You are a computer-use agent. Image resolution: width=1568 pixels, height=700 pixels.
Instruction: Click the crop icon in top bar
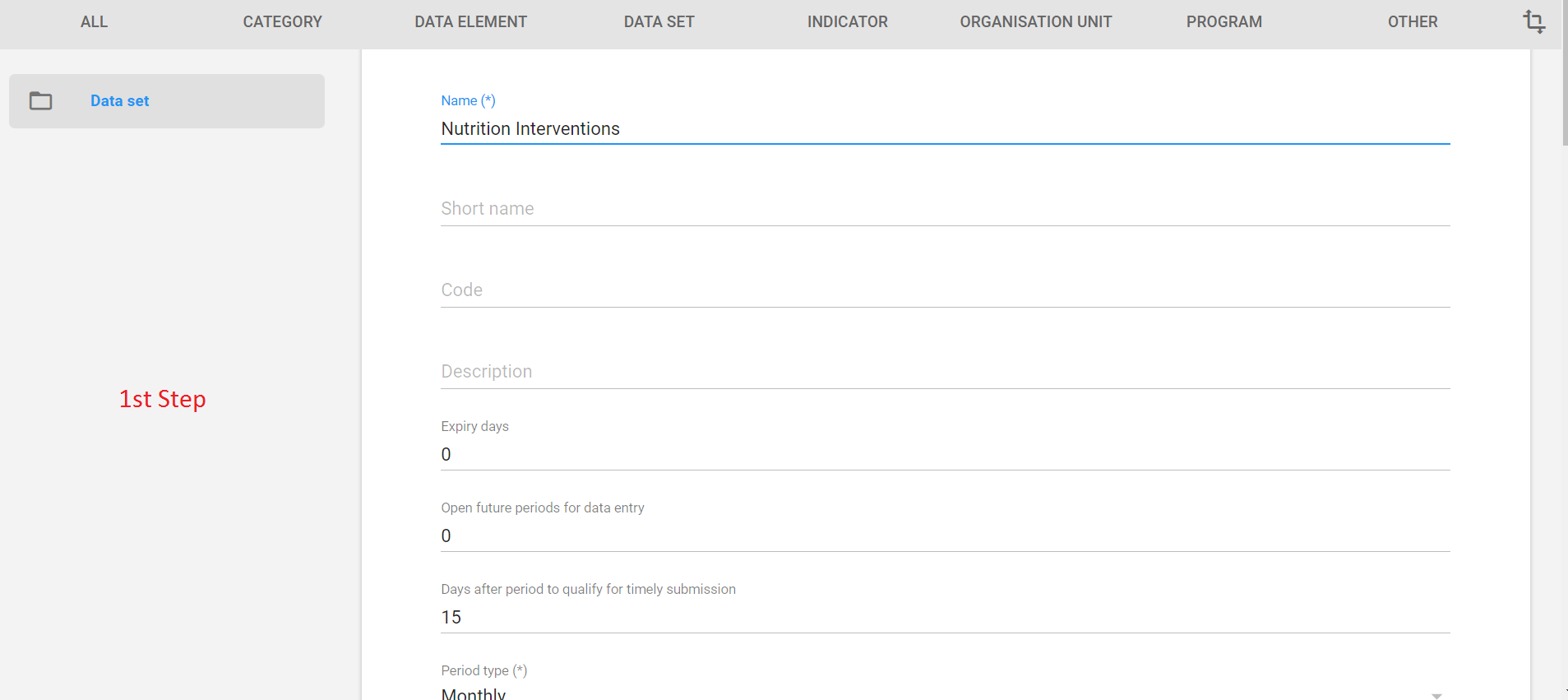(x=1533, y=21)
